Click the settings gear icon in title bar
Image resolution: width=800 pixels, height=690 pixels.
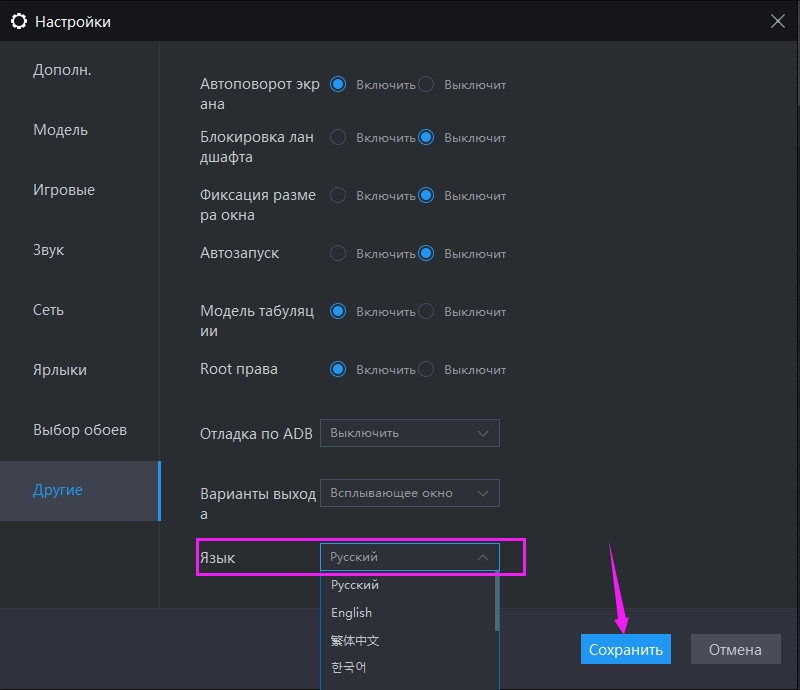pyautogui.click(x=18, y=21)
